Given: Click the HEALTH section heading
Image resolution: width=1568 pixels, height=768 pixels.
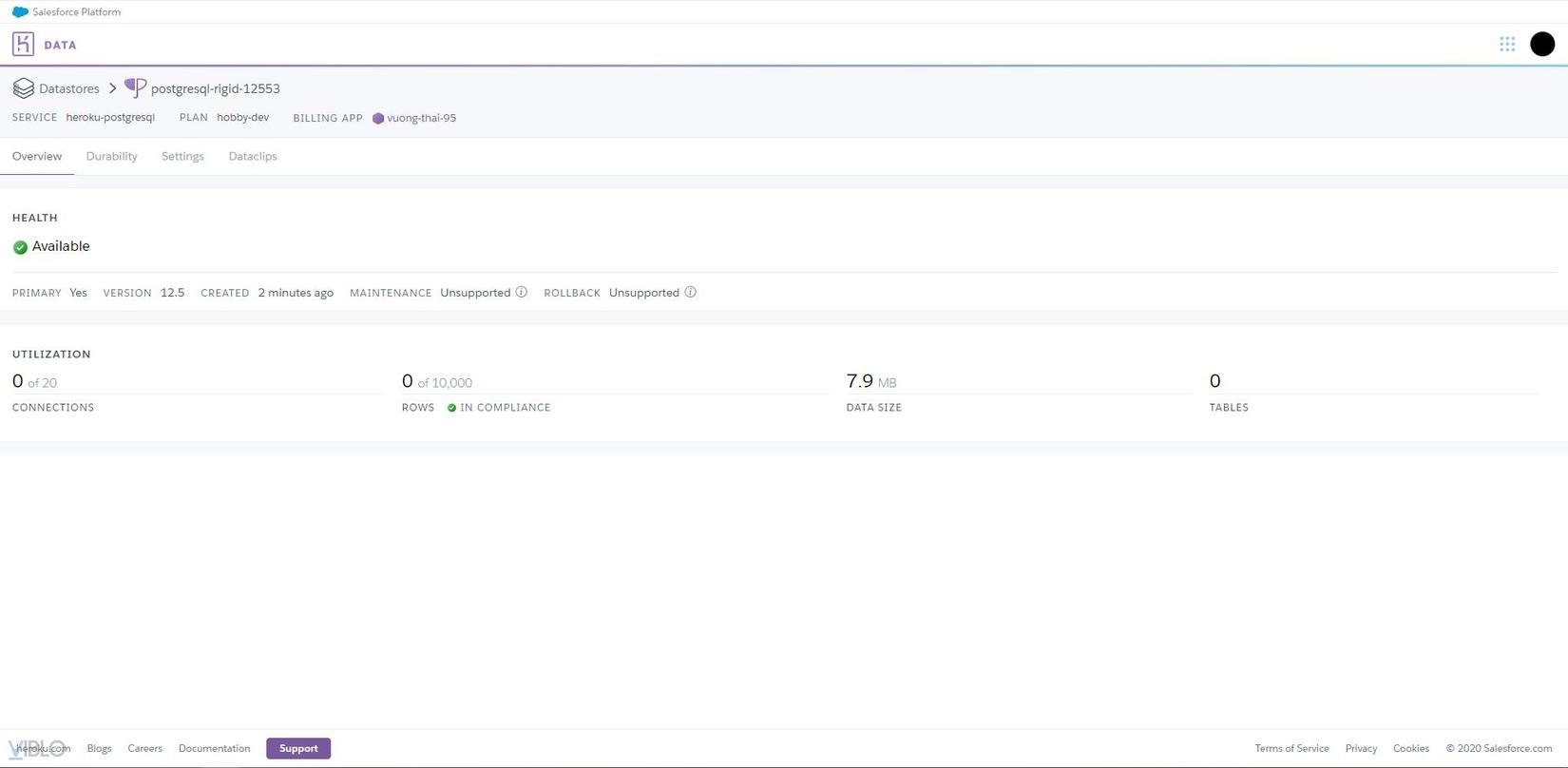Looking at the screenshot, I should (35, 218).
